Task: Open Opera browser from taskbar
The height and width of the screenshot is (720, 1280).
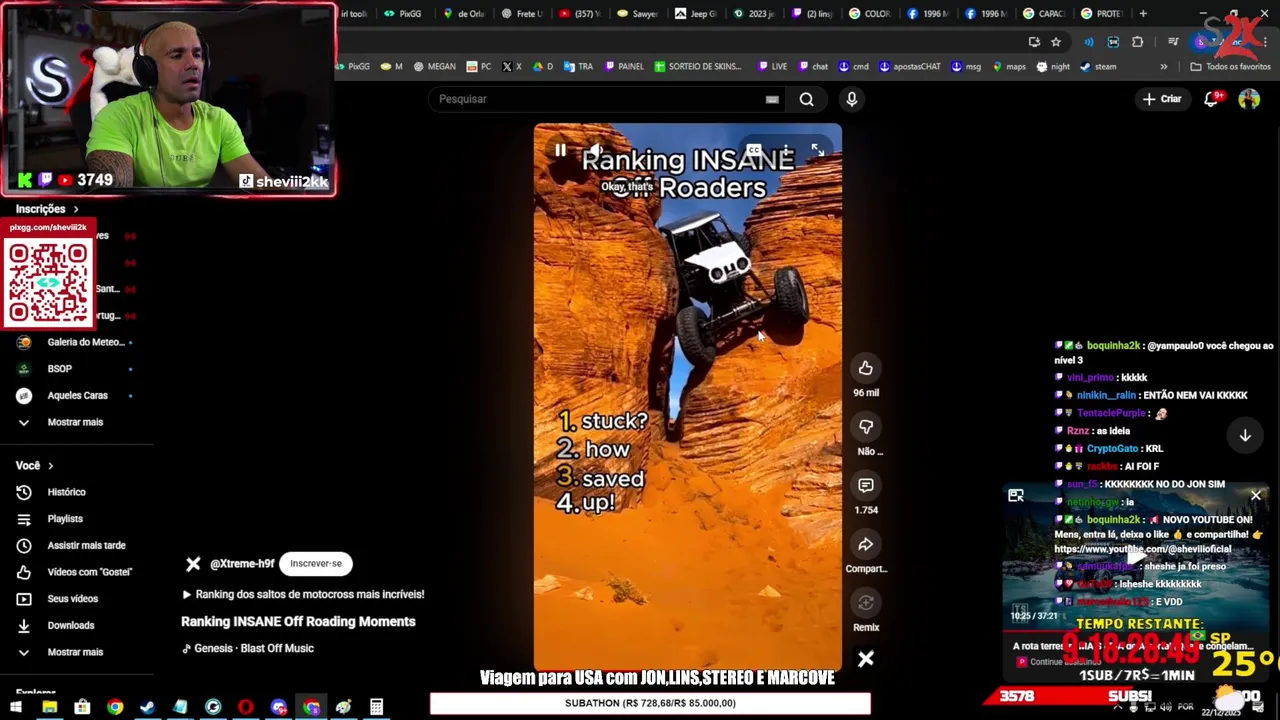Action: click(246, 708)
